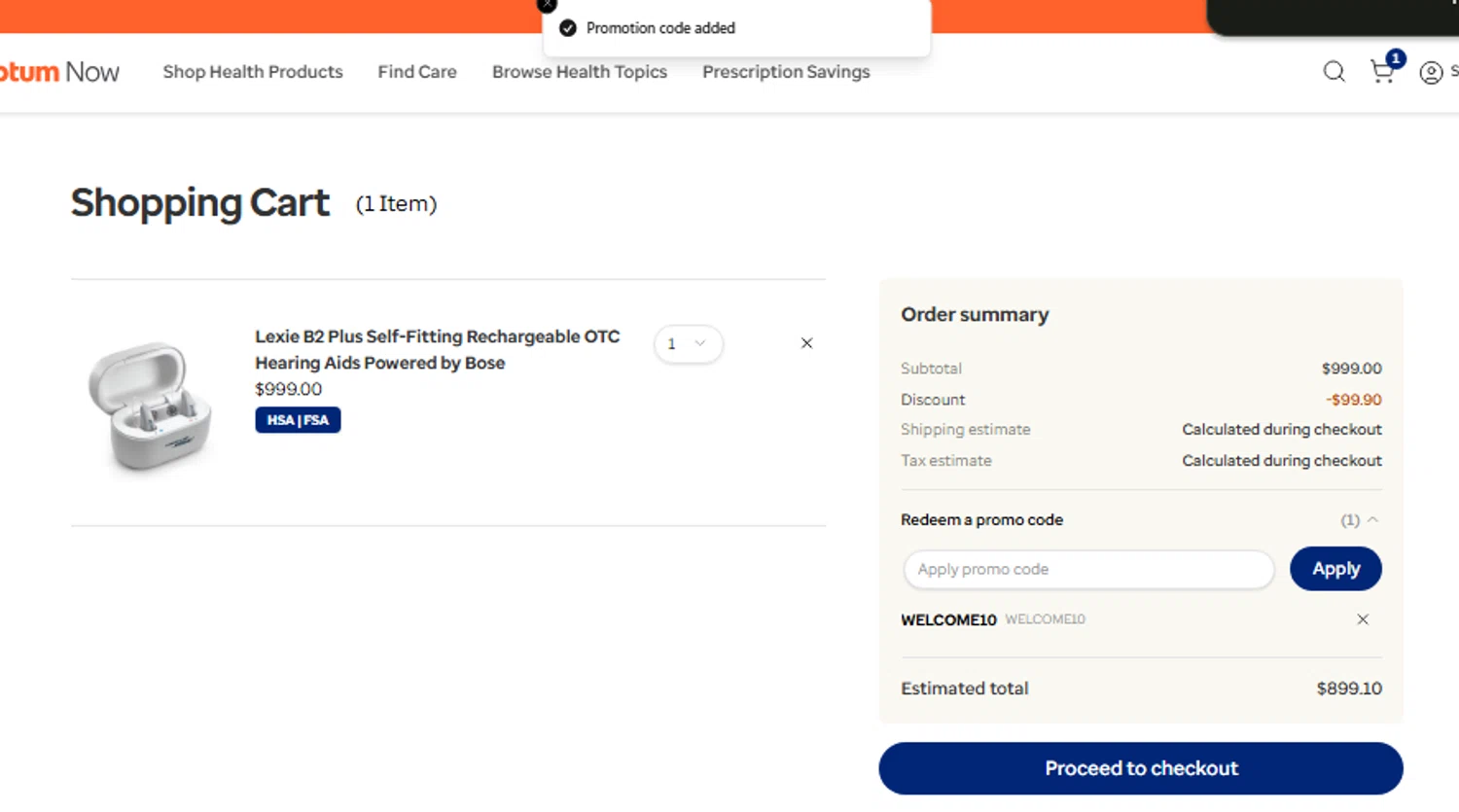Viewport: 1459px width, 812px height.
Task: Click the Optum Now logo
Action: coord(58,72)
